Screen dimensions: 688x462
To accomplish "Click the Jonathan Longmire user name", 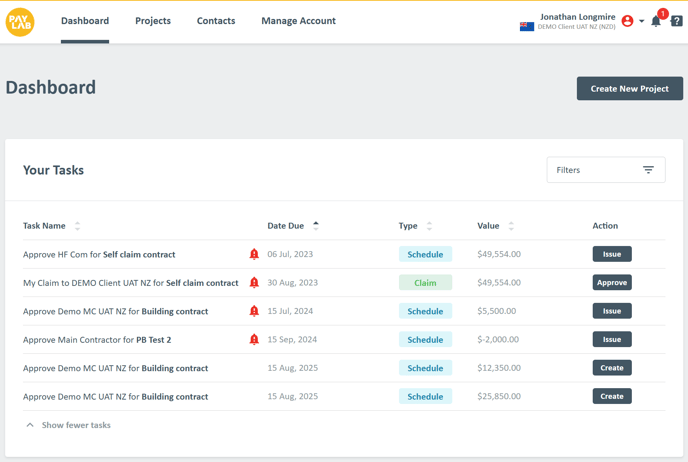I will (577, 17).
